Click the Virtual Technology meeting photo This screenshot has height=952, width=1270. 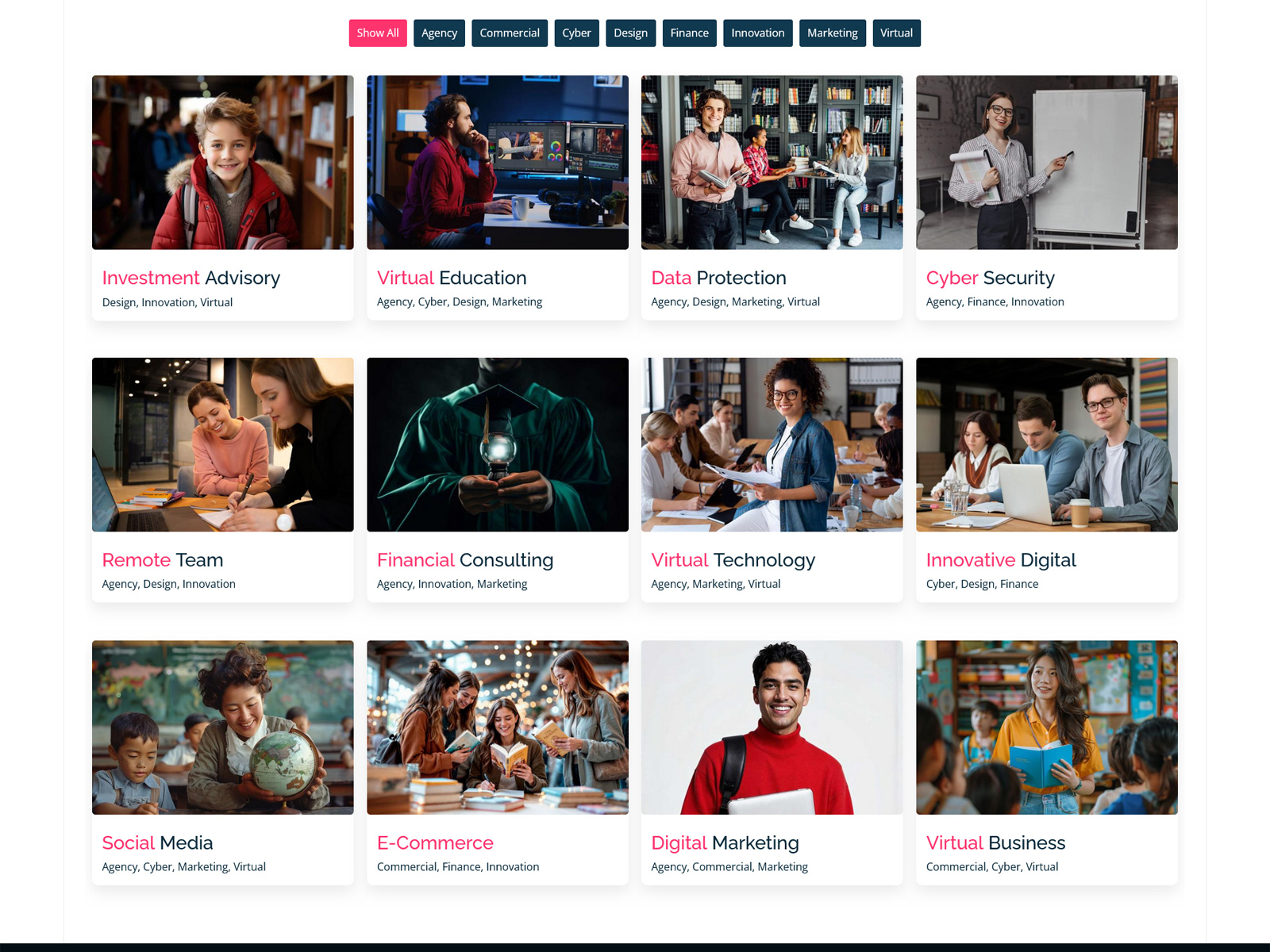click(772, 445)
